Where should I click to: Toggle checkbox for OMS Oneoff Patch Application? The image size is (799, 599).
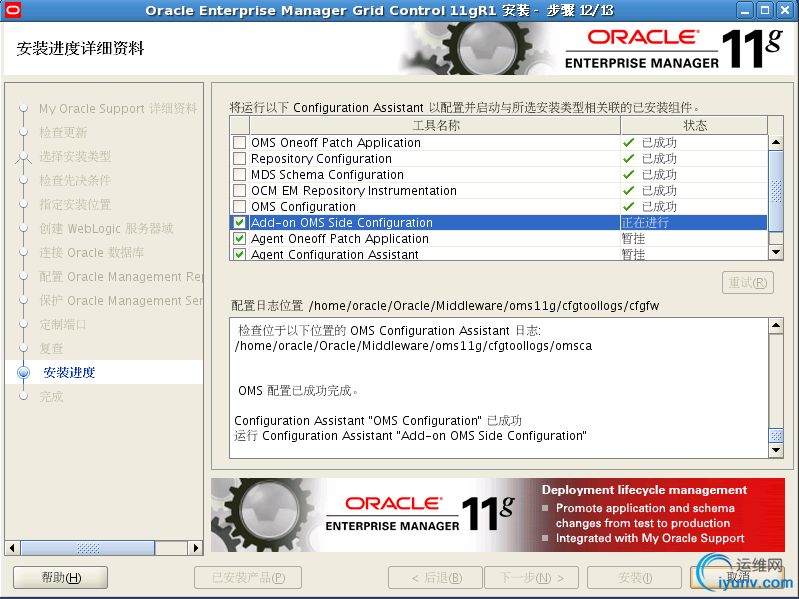pyautogui.click(x=239, y=143)
